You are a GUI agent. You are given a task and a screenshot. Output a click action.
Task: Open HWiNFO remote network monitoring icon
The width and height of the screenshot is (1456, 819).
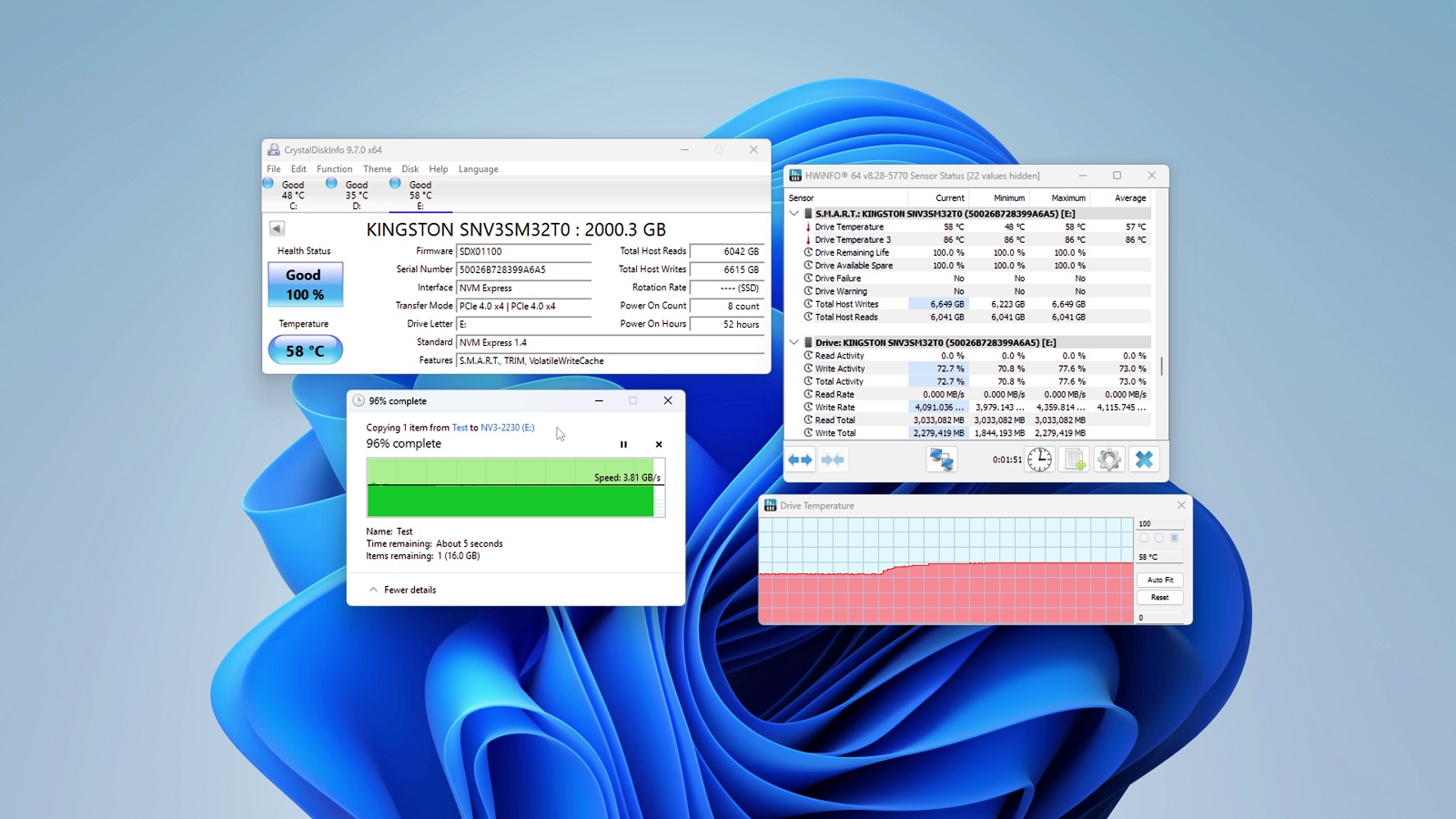(x=941, y=460)
